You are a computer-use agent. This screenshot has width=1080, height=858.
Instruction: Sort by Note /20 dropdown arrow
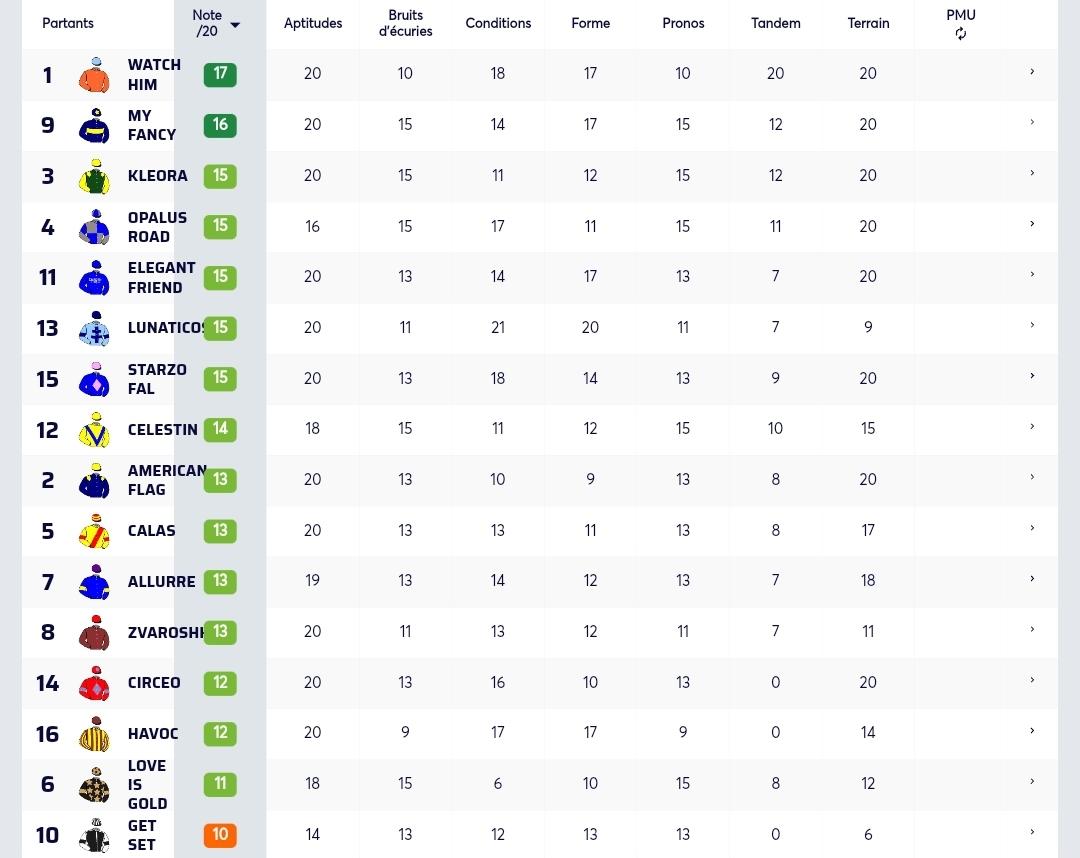pyautogui.click(x=235, y=25)
